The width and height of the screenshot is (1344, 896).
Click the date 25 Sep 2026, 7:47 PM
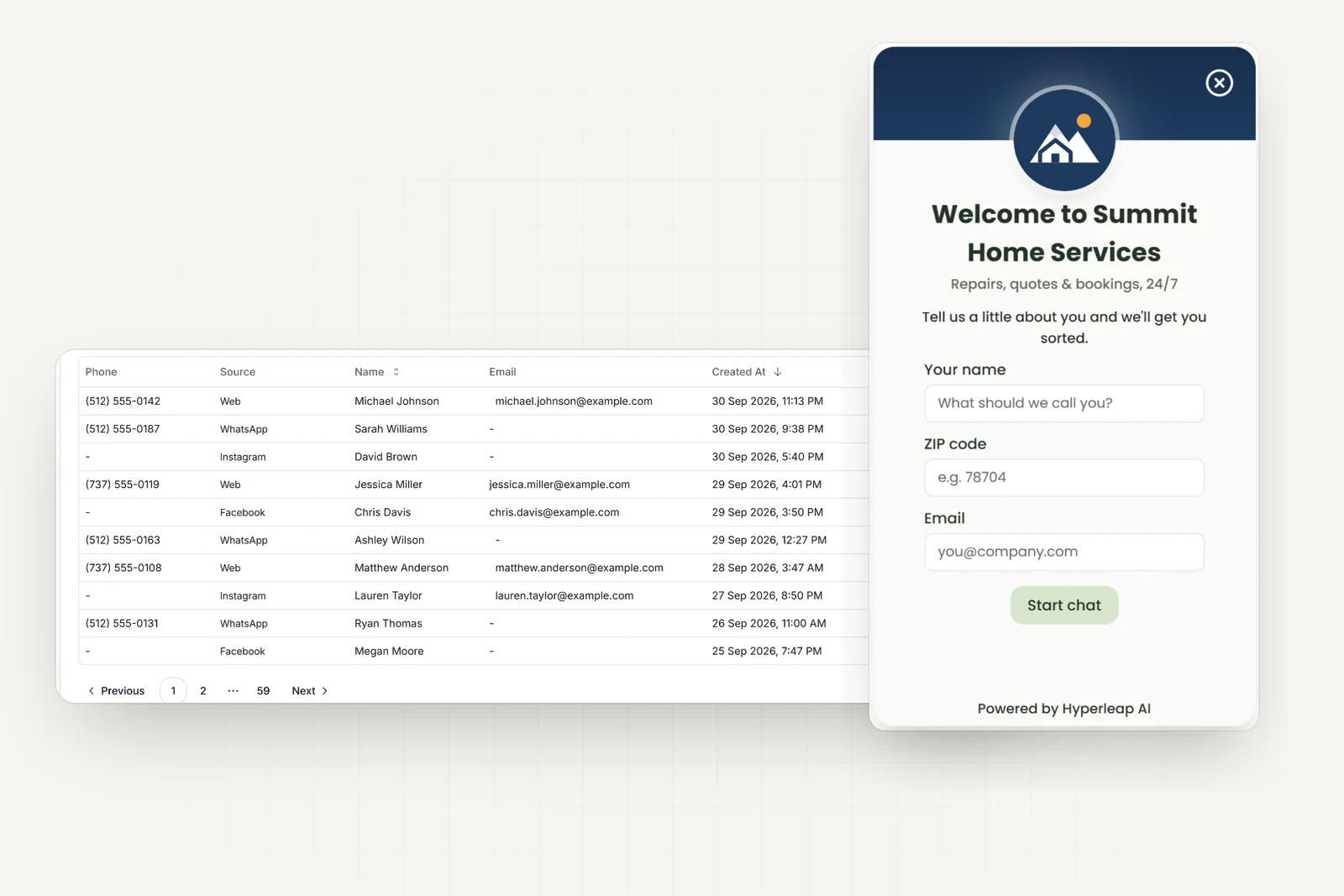tap(767, 651)
